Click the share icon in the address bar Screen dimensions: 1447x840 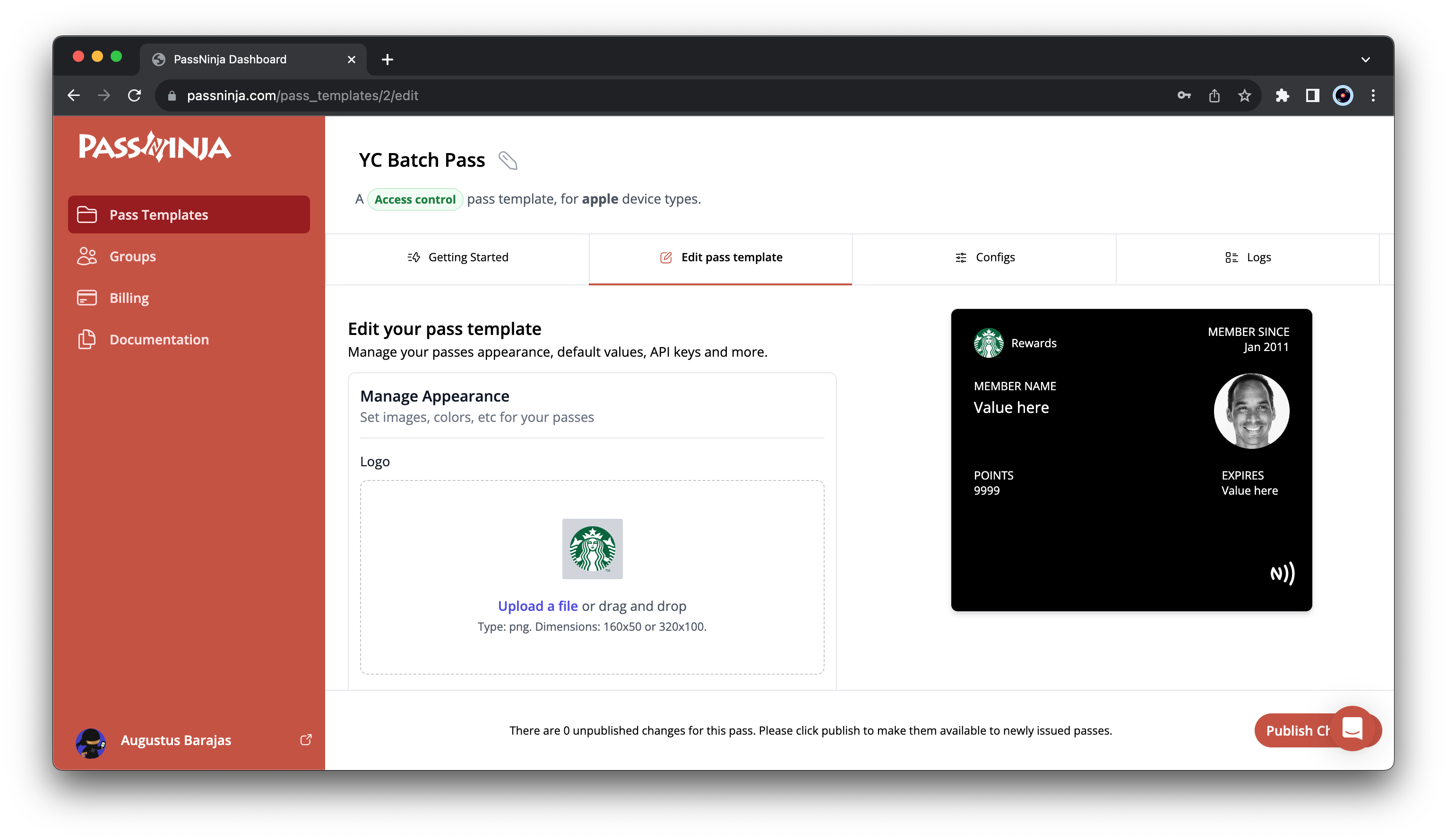click(x=1214, y=95)
